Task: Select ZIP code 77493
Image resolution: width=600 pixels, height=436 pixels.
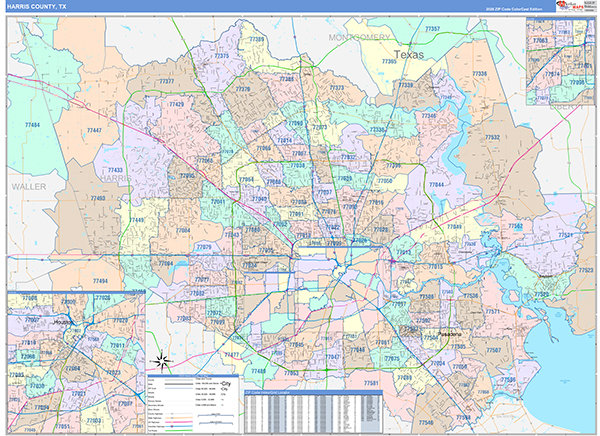Action: coord(98,198)
